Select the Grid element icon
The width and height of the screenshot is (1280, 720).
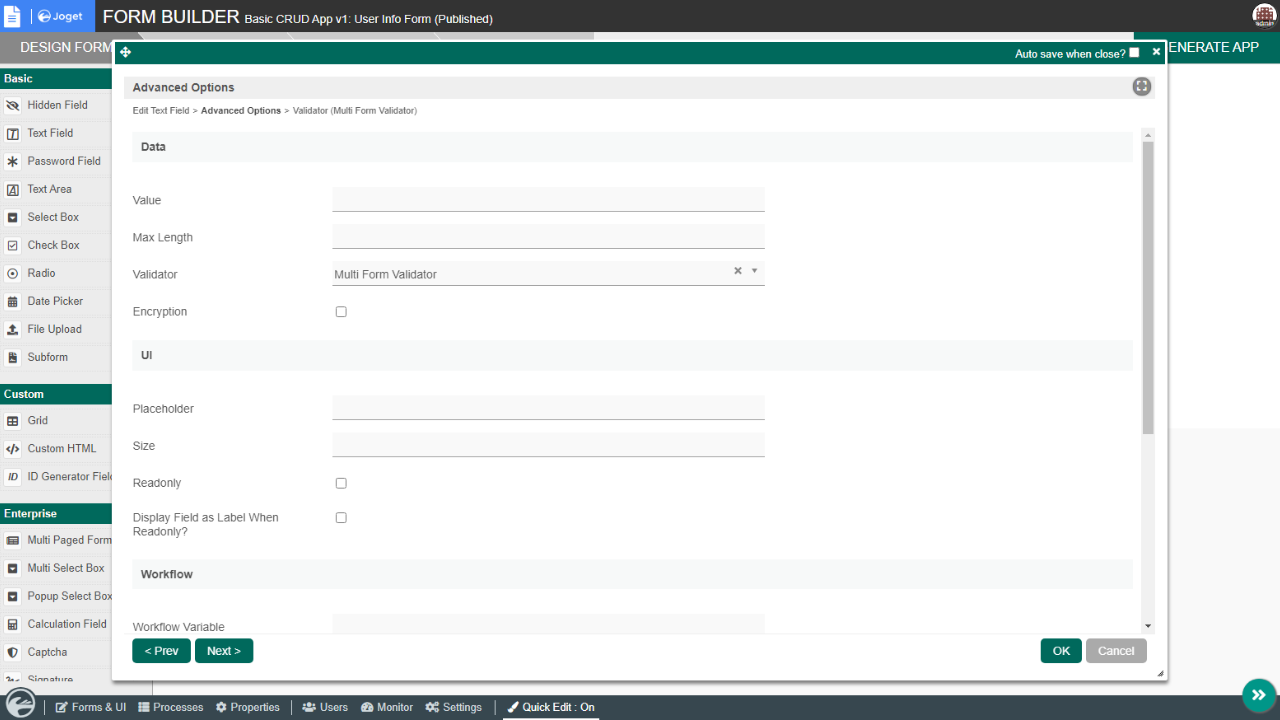(x=13, y=421)
